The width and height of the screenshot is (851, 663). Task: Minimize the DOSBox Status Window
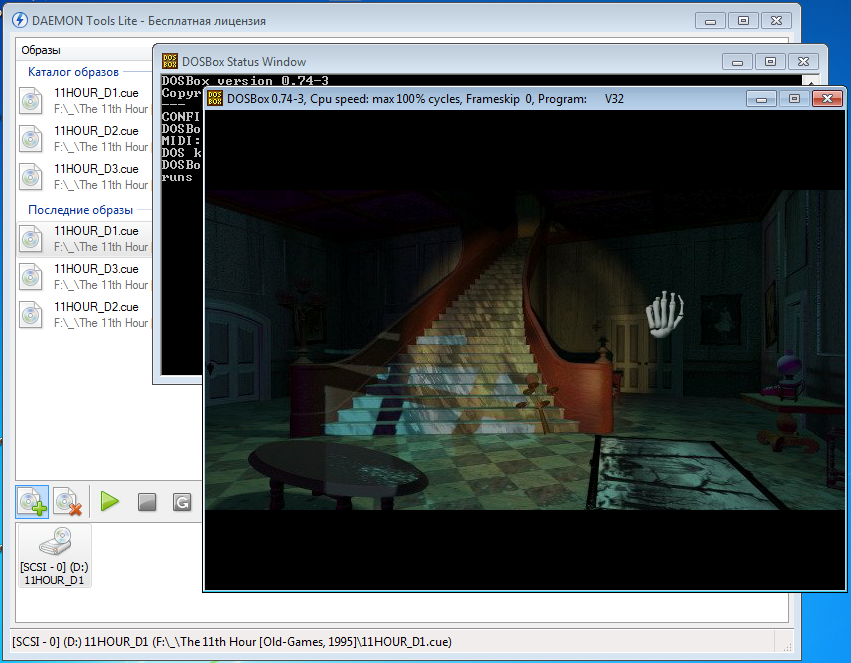(737, 62)
